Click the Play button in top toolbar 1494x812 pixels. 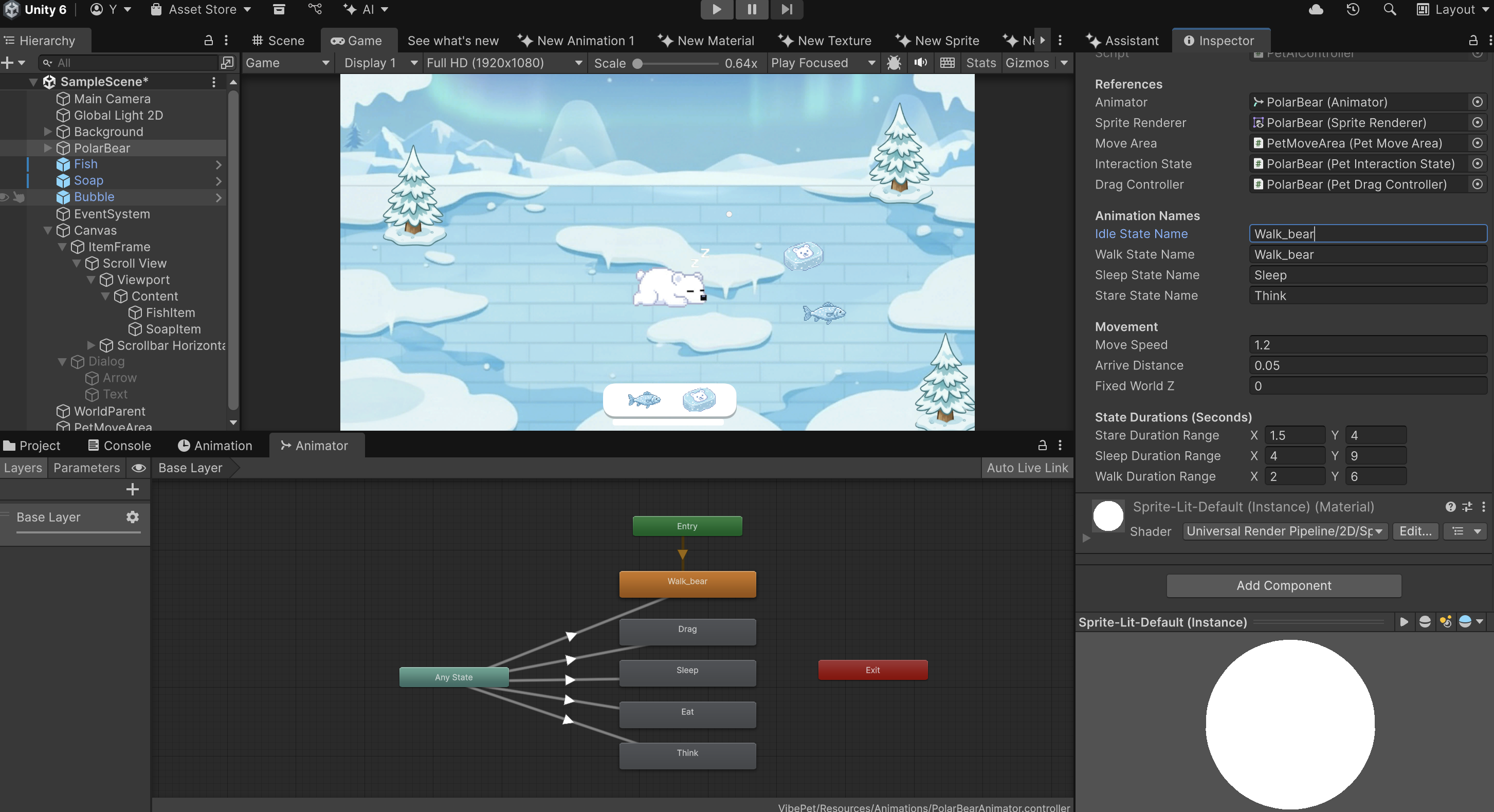[x=716, y=9]
